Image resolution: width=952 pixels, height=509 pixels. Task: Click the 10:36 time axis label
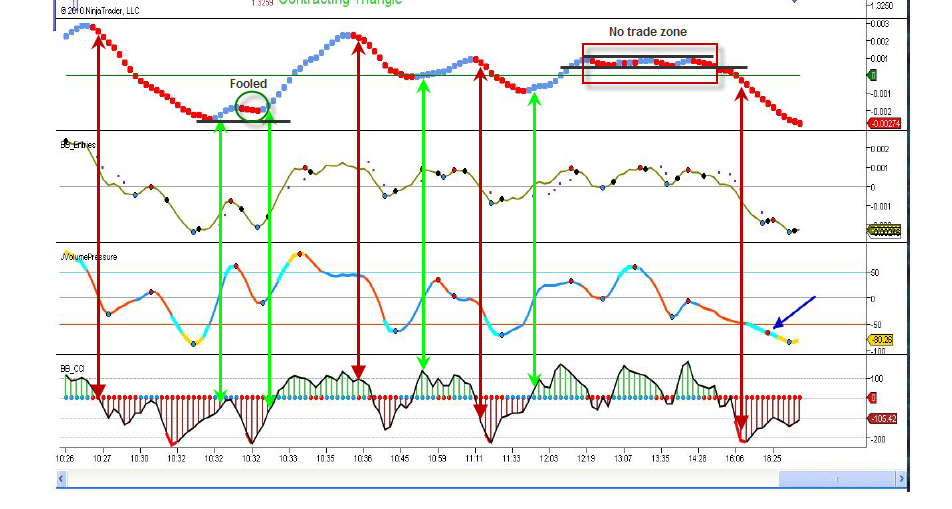pyautogui.click(x=362, y=459)
